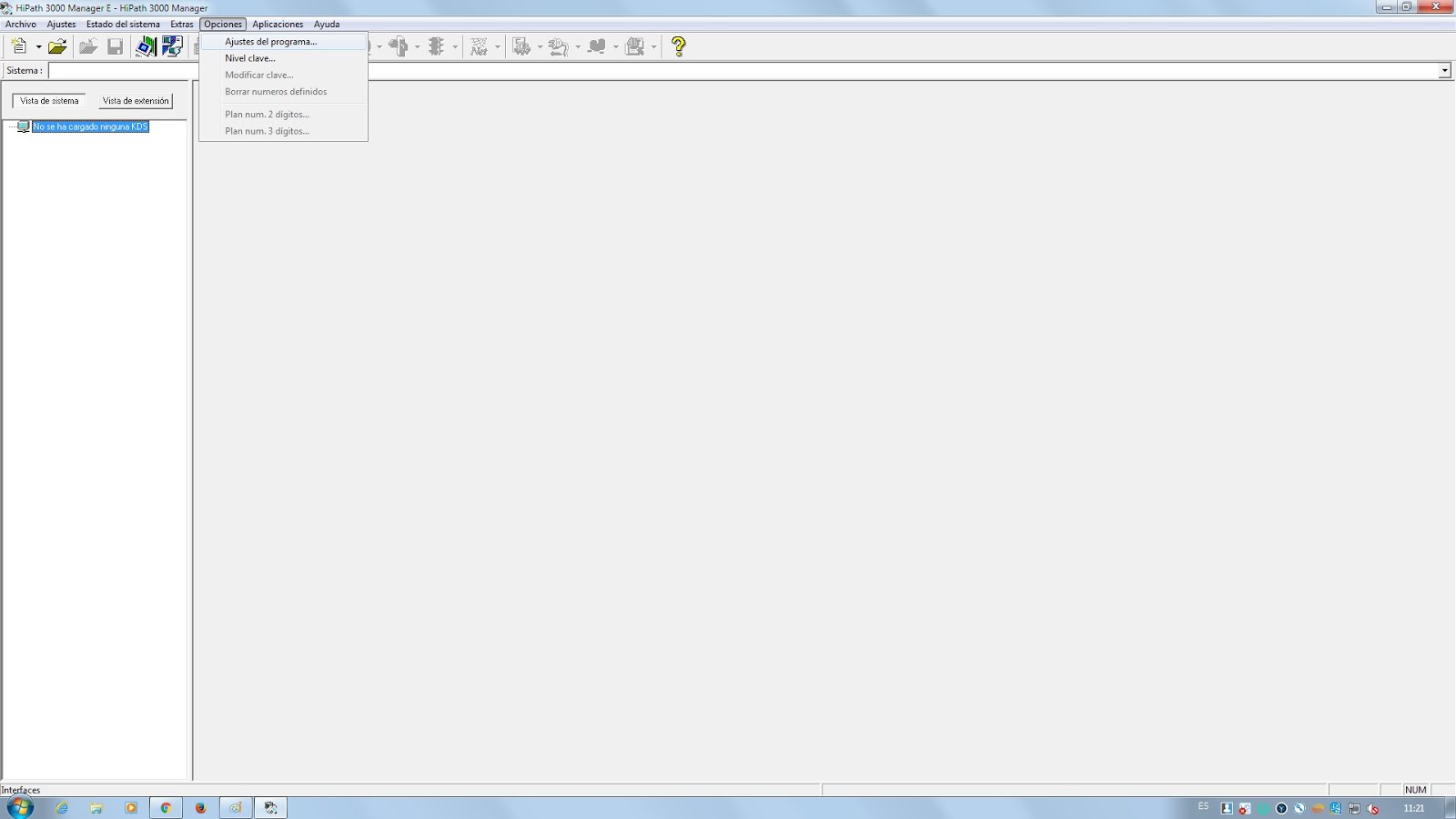
Task: Click the network tray icon beside the volume icon
Action: [x=1354, y=808]
